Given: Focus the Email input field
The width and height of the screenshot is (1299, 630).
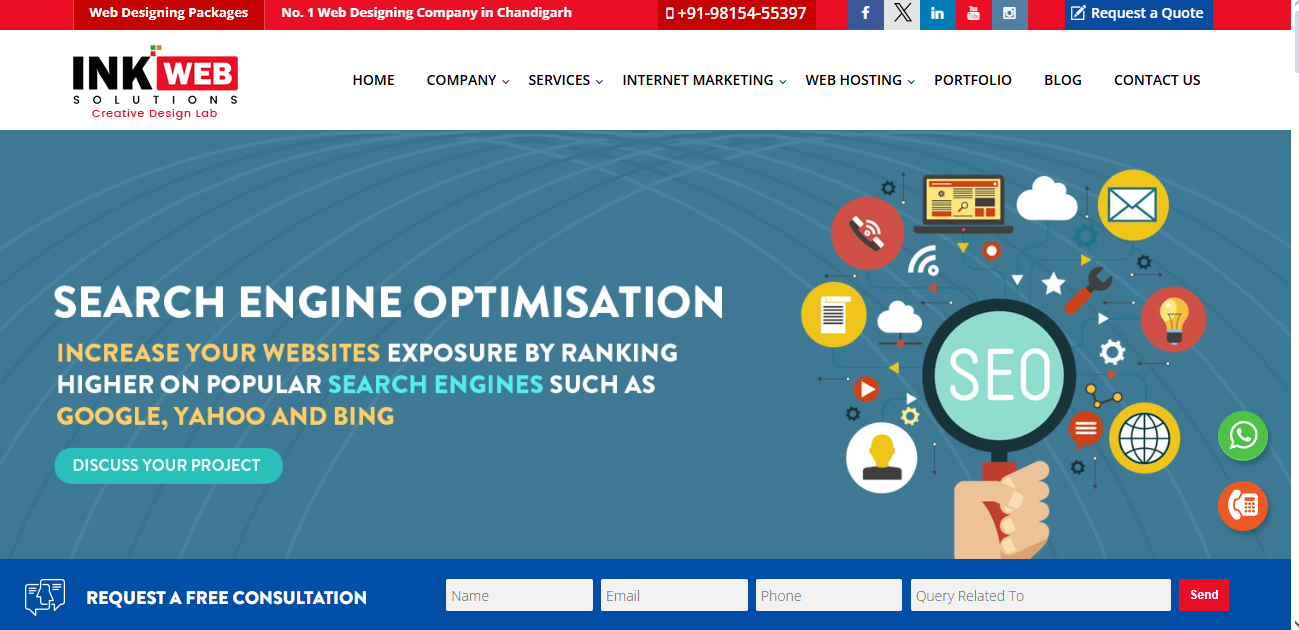Looking at the screenshot, I should coord(674,595).
